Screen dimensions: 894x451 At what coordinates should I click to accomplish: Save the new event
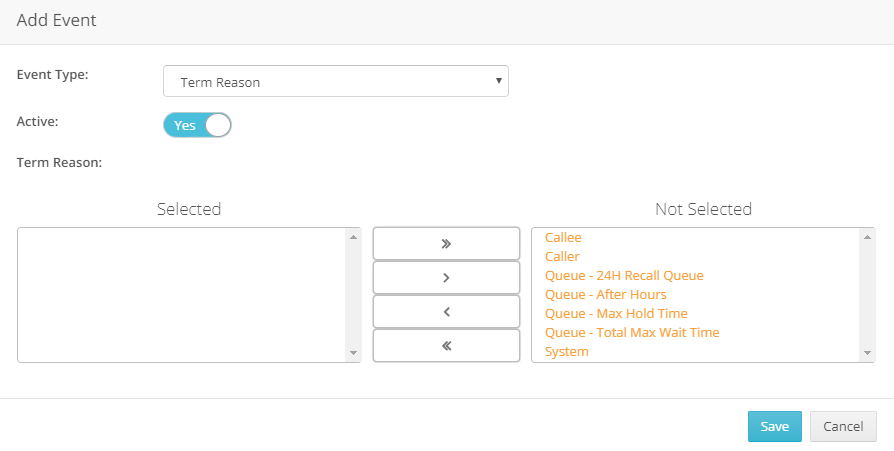click(774, 426)
